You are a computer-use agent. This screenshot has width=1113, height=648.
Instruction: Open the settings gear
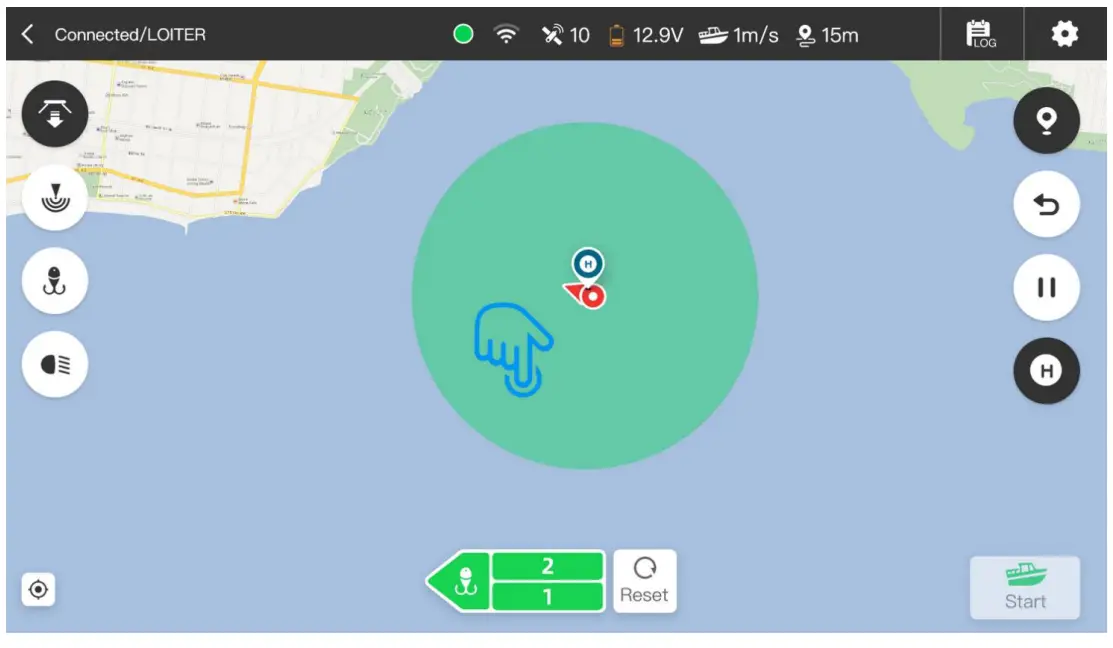(1064, 34)
